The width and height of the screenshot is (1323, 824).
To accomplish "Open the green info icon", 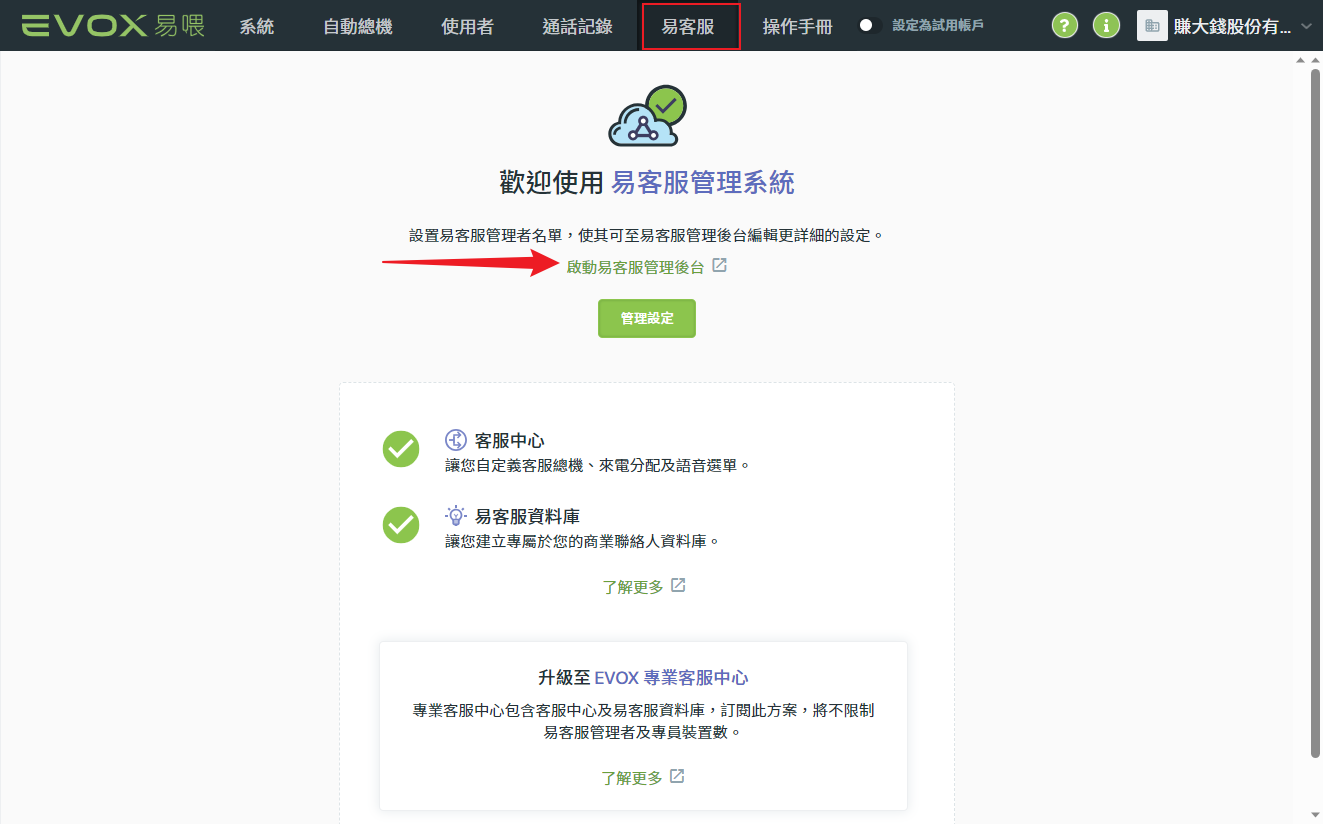I will 1106,26.
